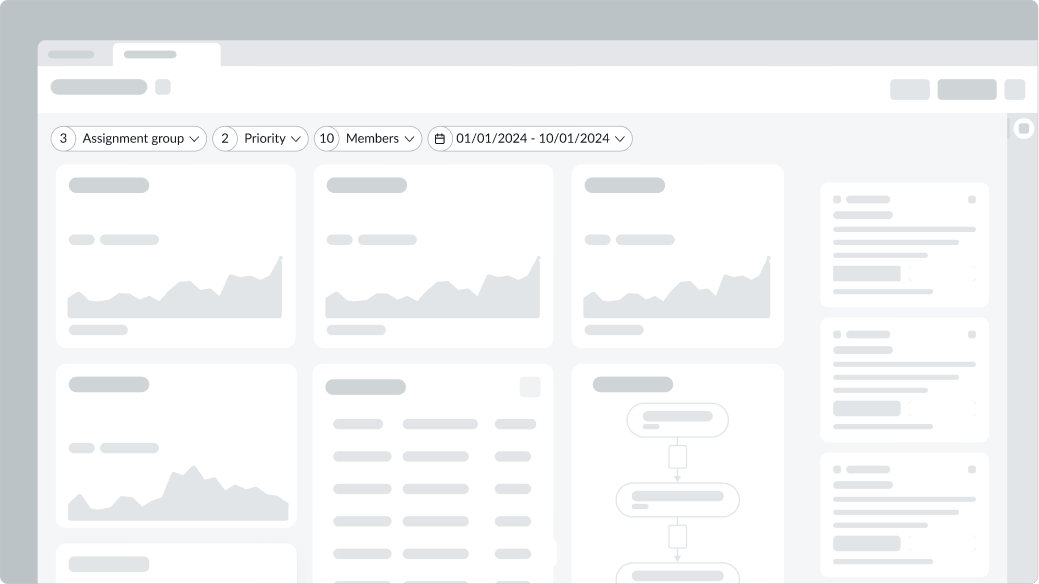The height and width of the screenshot is (584, 1039).
Task: Collapse the right side panel via its edge icon
Action: 1023,127
